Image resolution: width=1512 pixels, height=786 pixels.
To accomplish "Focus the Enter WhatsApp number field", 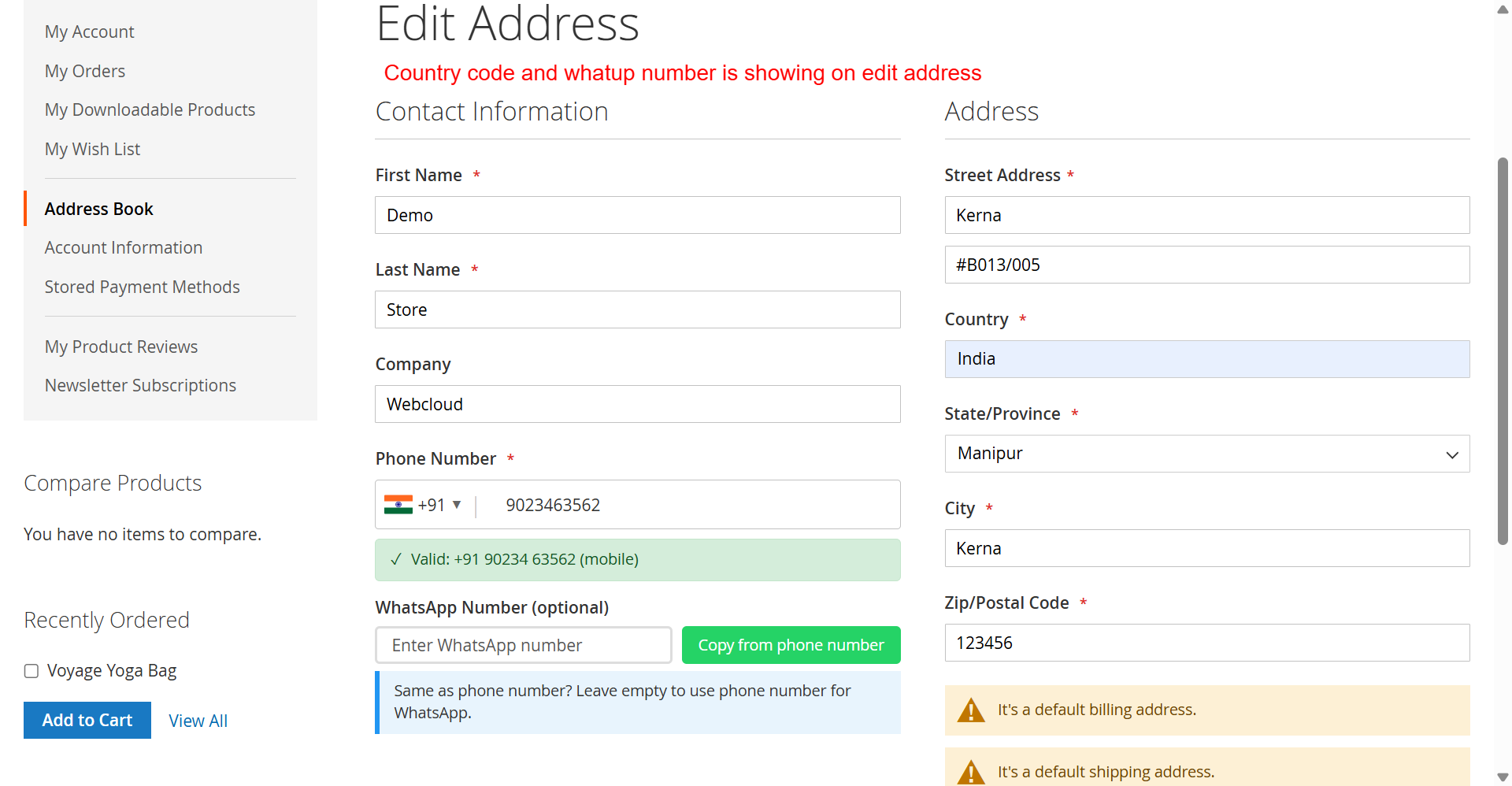I will (x=524, y=646).
